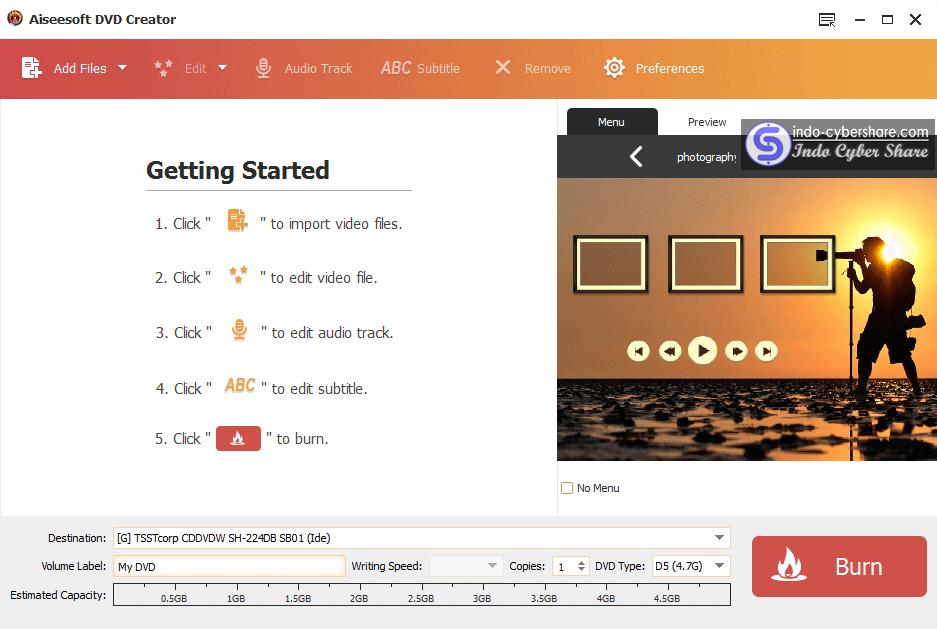Click the microphone icon in step 3

coord(239,330)
